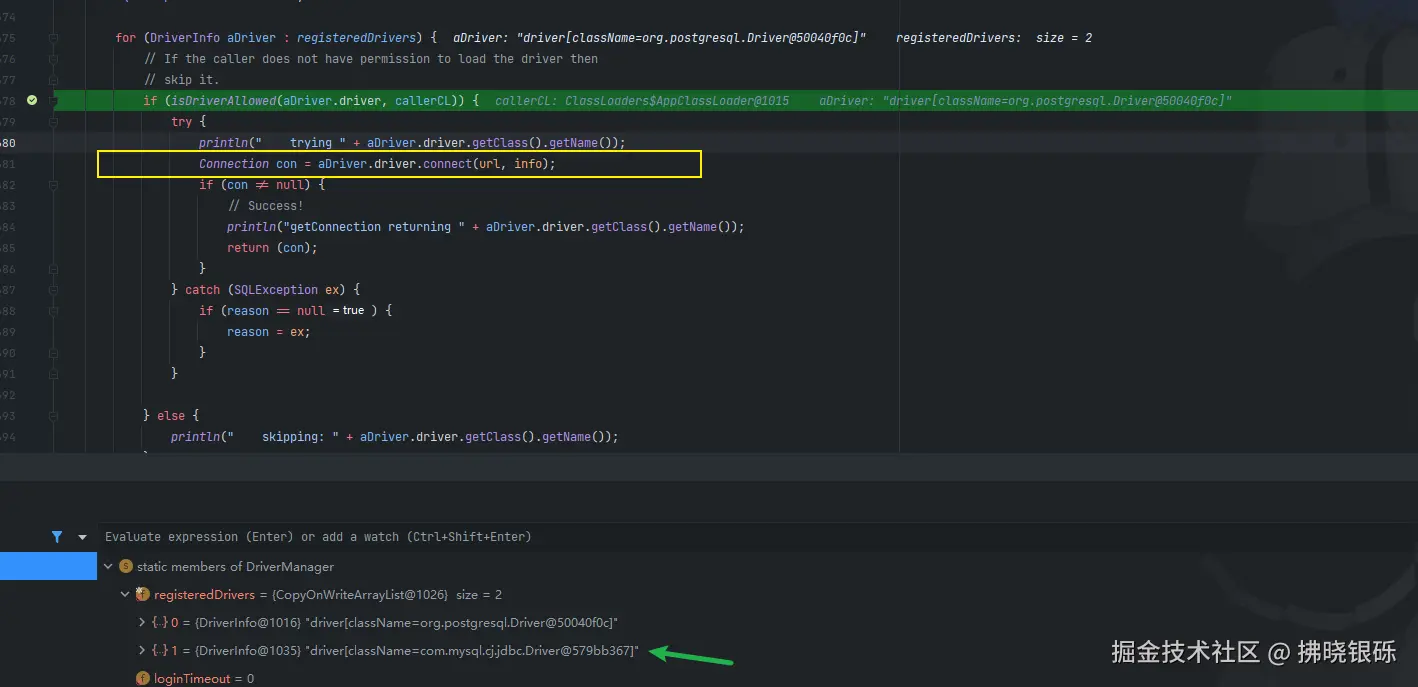The height and width of the screenshot is (687, 1418).
Task: Click inline hint 'registeredDrivers: size = 2'
Action: pos(994,38)
